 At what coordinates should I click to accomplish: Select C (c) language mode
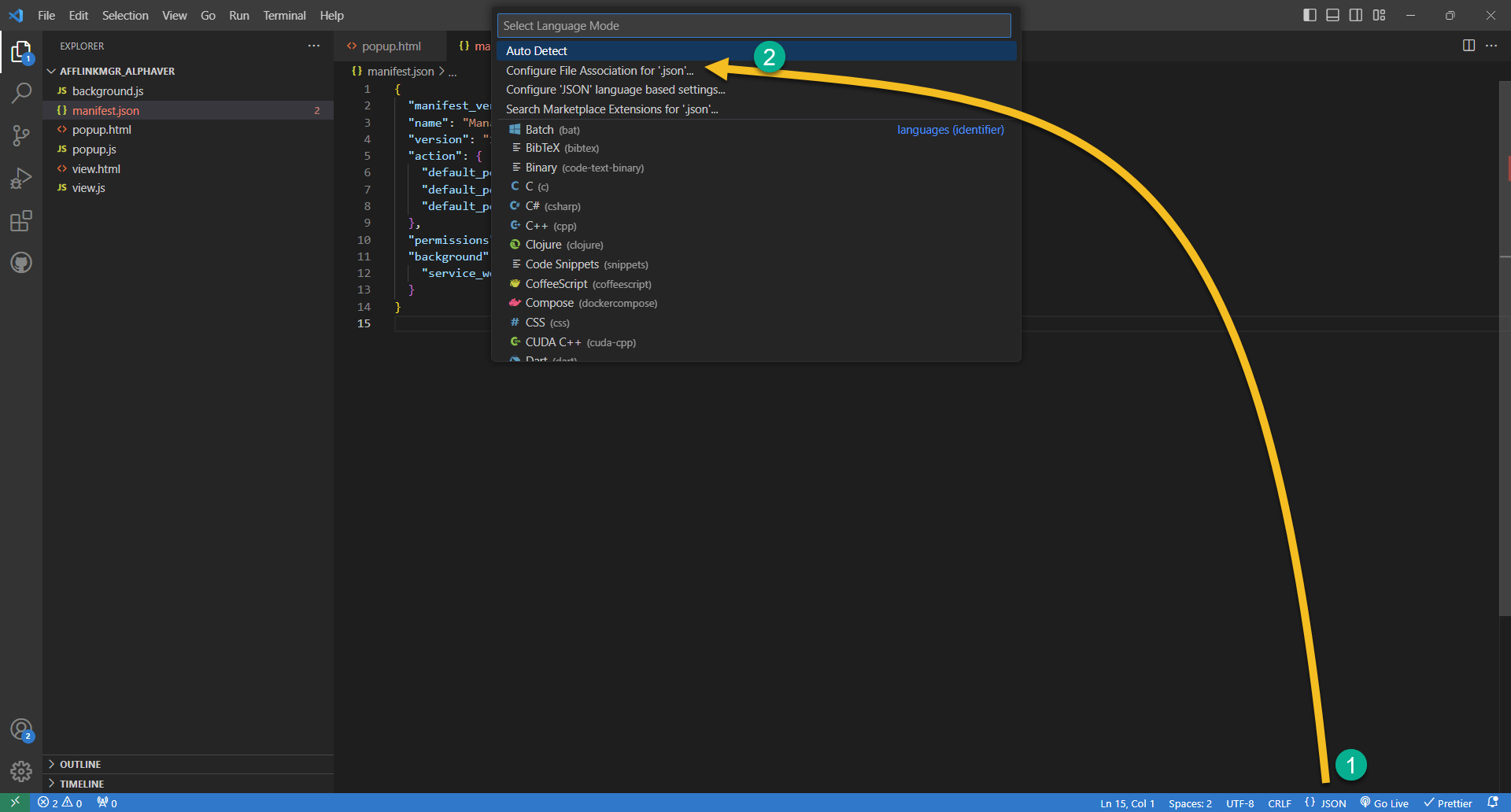(756, 186)
